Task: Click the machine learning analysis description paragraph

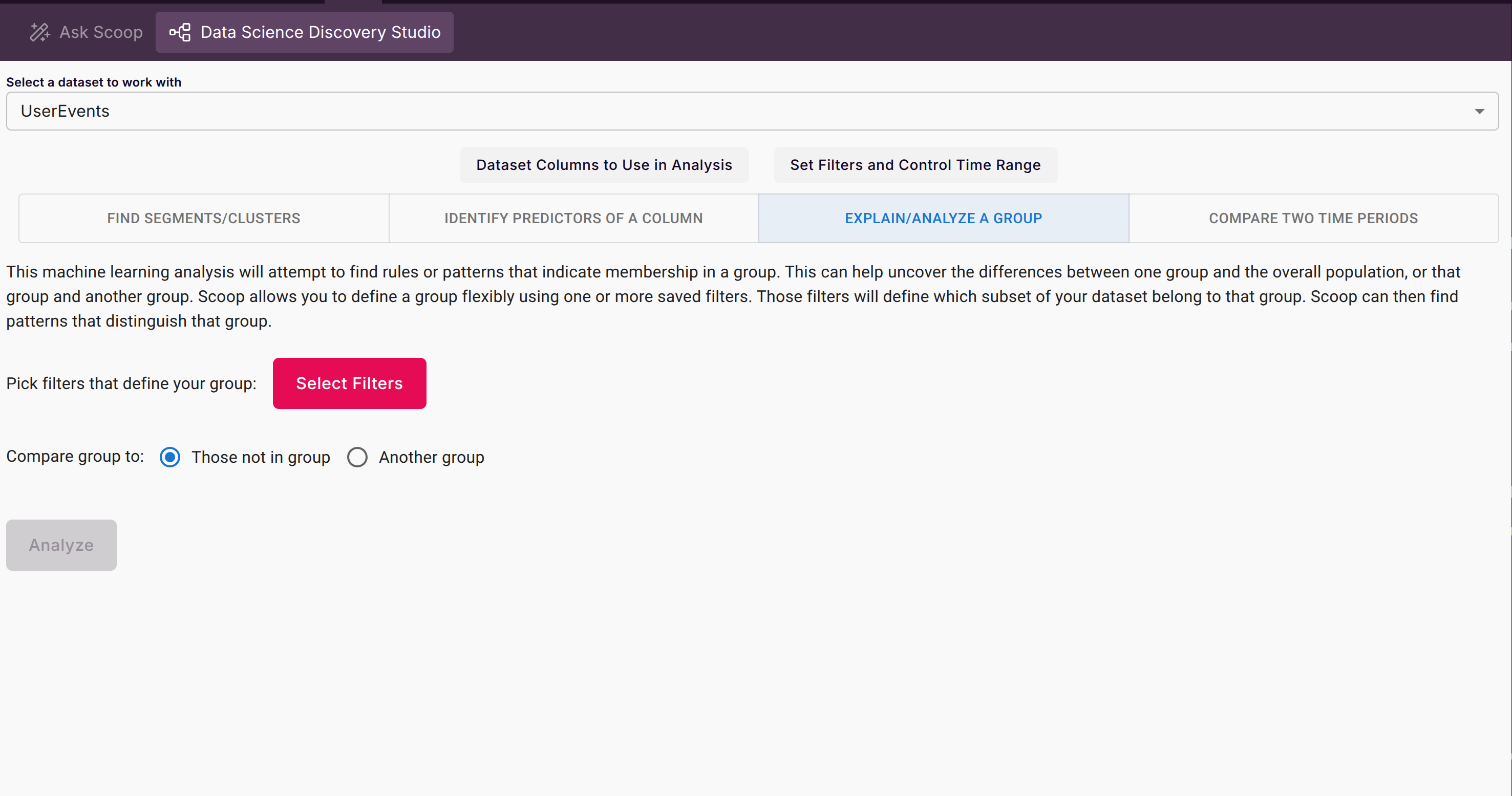Action: click(734, 296)
